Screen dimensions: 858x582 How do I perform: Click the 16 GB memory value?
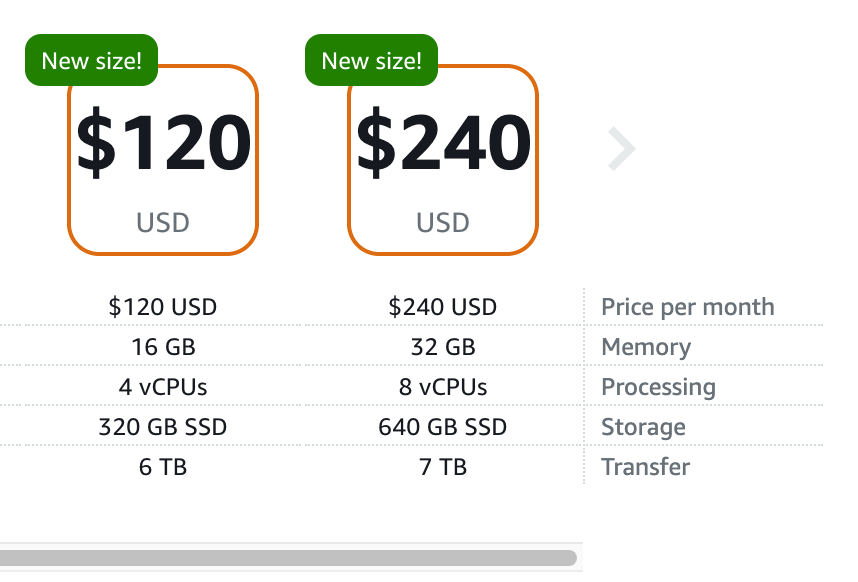pos(163,347)
